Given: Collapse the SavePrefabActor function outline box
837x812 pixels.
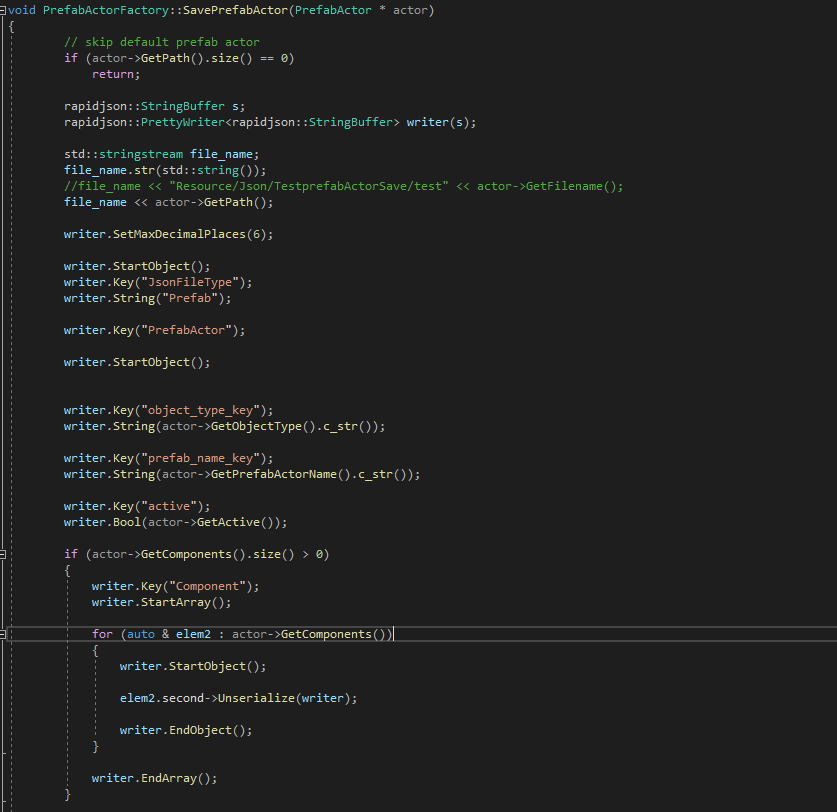Looking at the screenshot, I should (3, 10).
